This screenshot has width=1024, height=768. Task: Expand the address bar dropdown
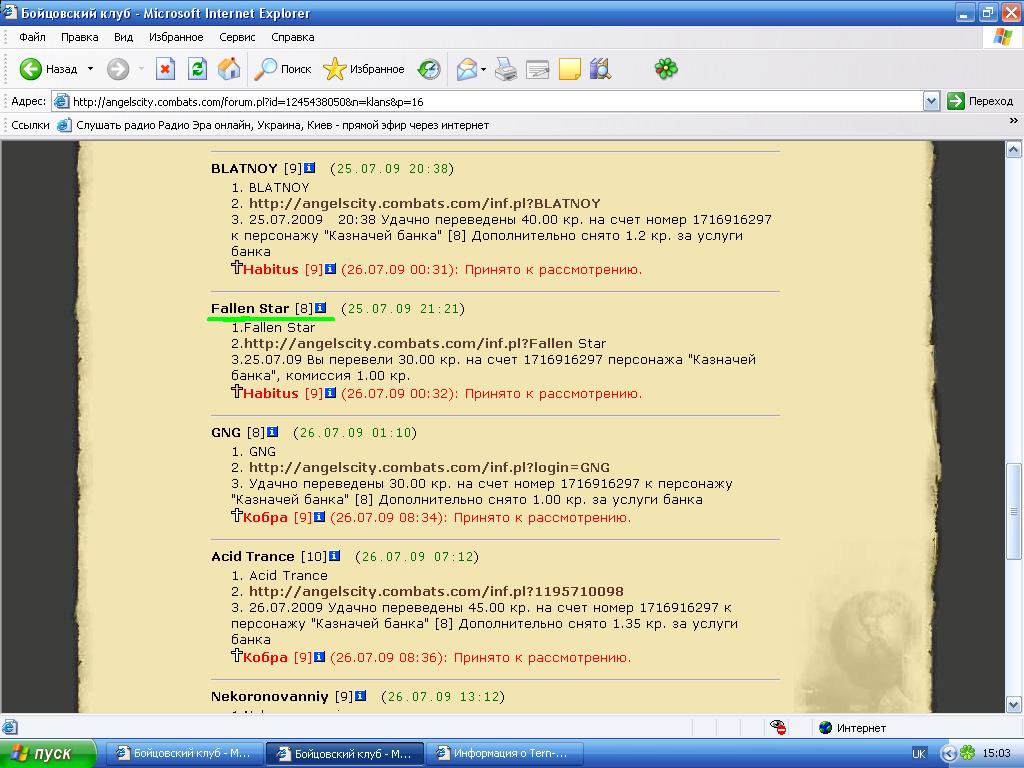click(931, 101)
